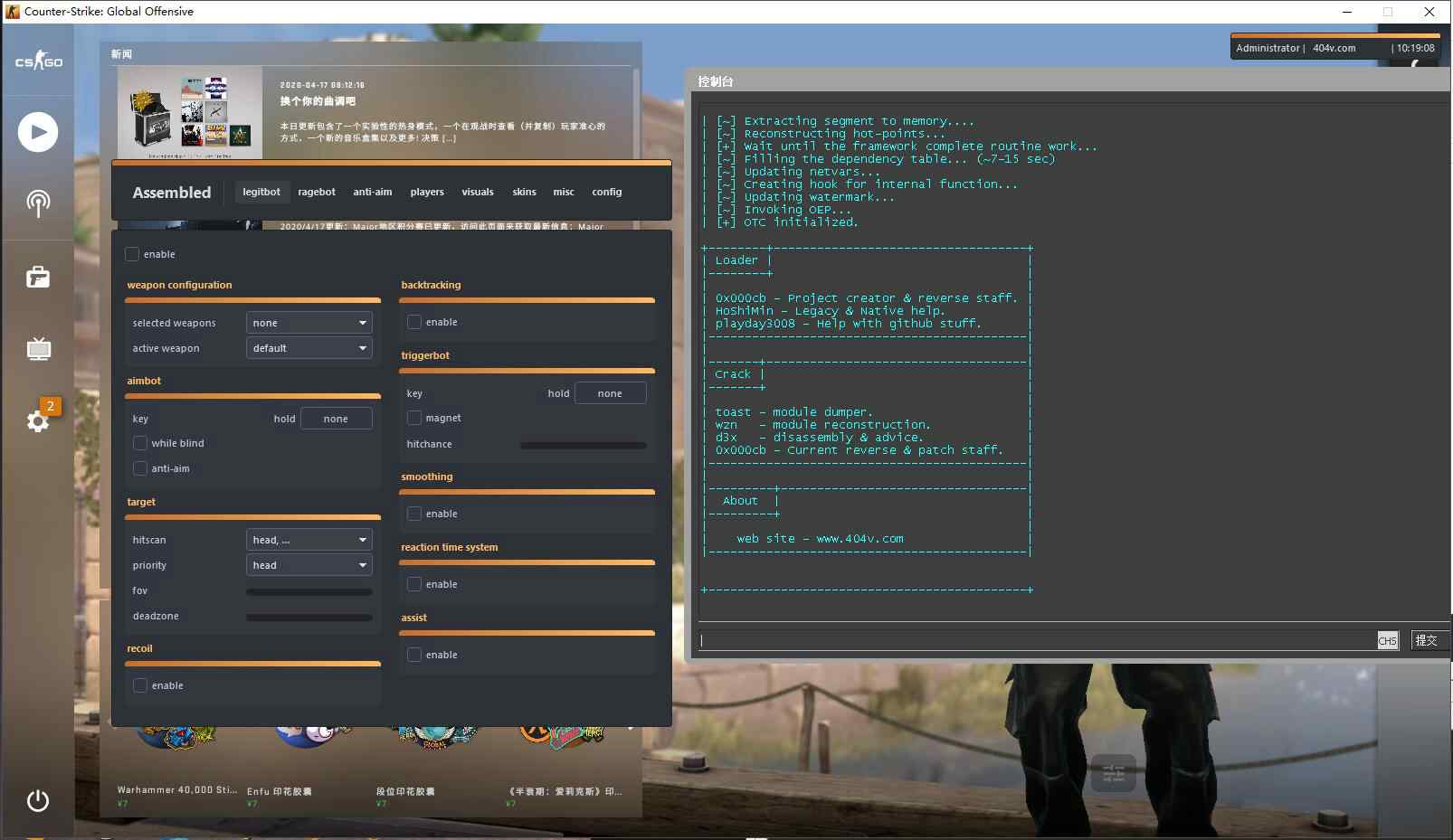
Task: Toggle the CHS input method indicator
Action: (x=1387, y=640)
